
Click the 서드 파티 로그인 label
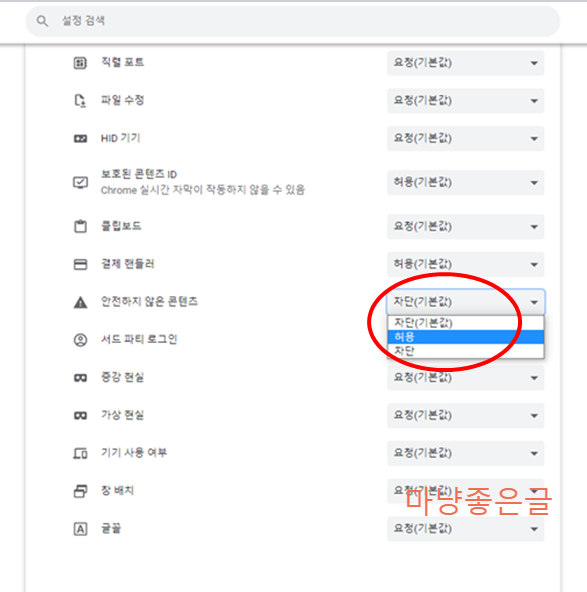tap(139, 339)
